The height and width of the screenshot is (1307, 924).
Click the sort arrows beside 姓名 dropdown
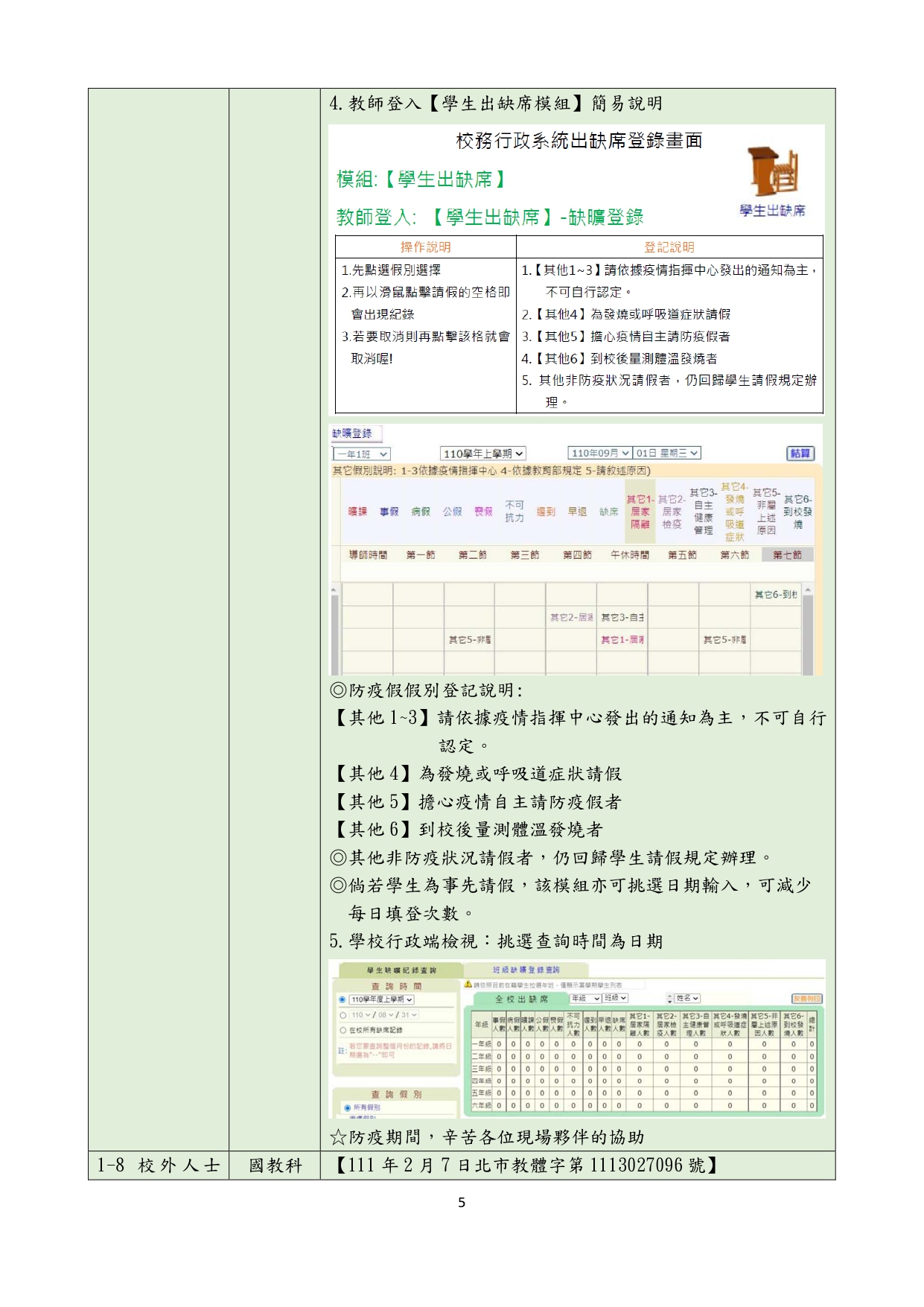coord(669,999)
